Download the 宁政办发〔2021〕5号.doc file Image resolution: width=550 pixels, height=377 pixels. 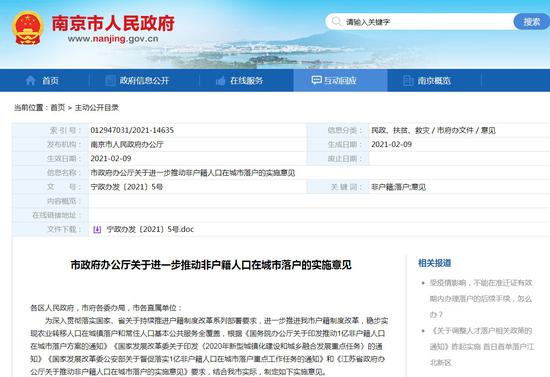click(x=150, y=229)
